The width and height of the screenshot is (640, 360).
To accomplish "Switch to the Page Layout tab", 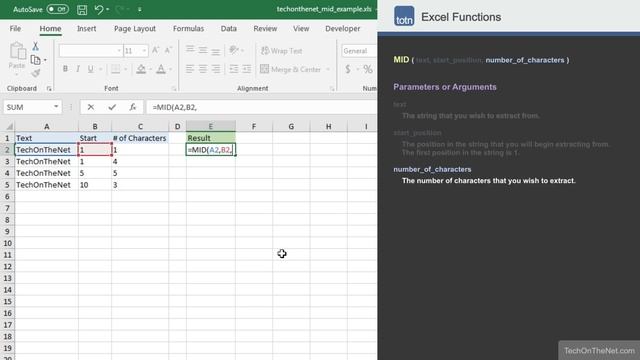I will (135, 29).
